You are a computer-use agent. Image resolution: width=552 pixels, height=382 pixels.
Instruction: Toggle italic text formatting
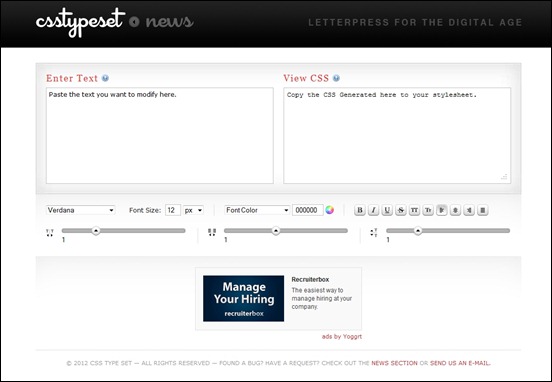tap(373, 210)
